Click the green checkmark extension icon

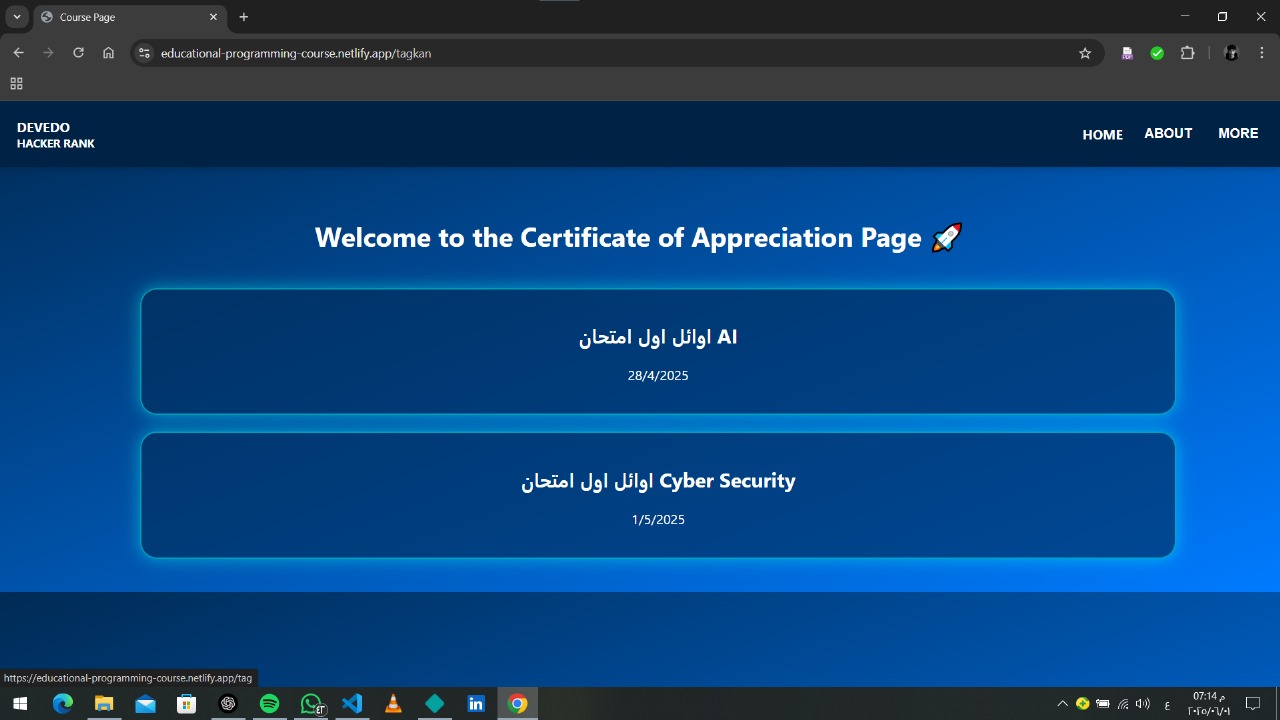(x=1157, y=53)
